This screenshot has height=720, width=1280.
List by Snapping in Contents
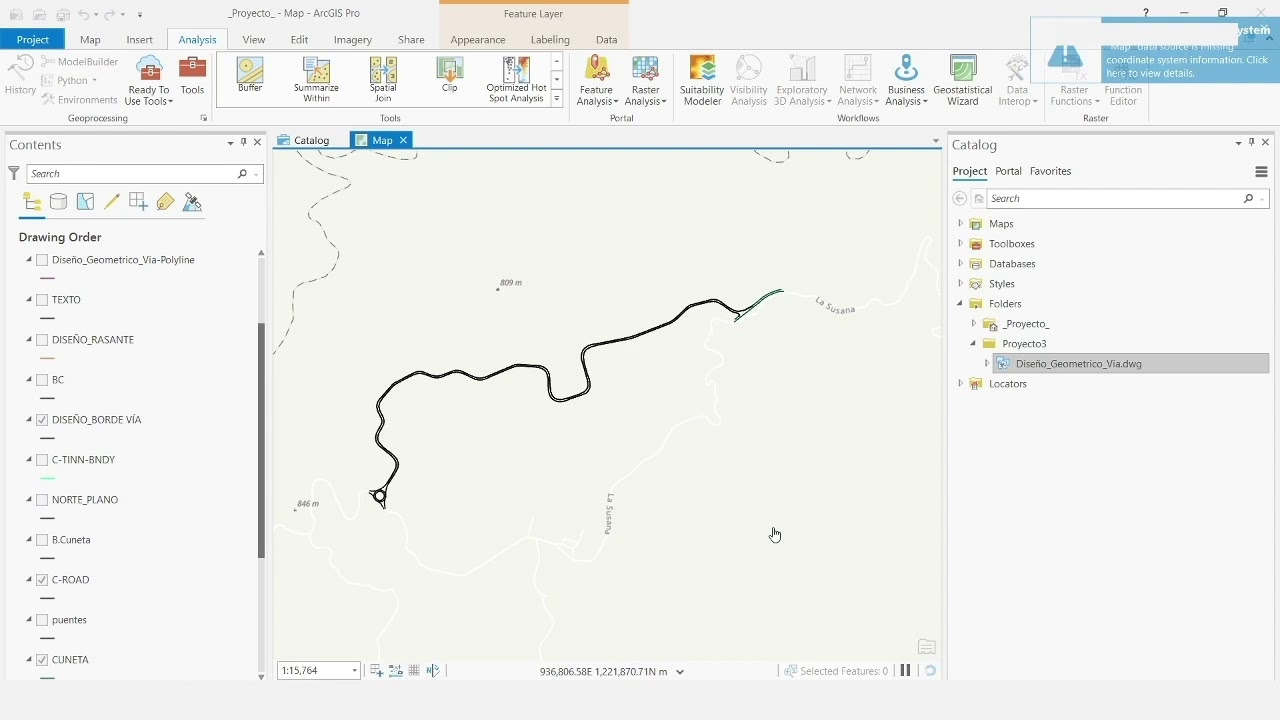tap(138, 202)
